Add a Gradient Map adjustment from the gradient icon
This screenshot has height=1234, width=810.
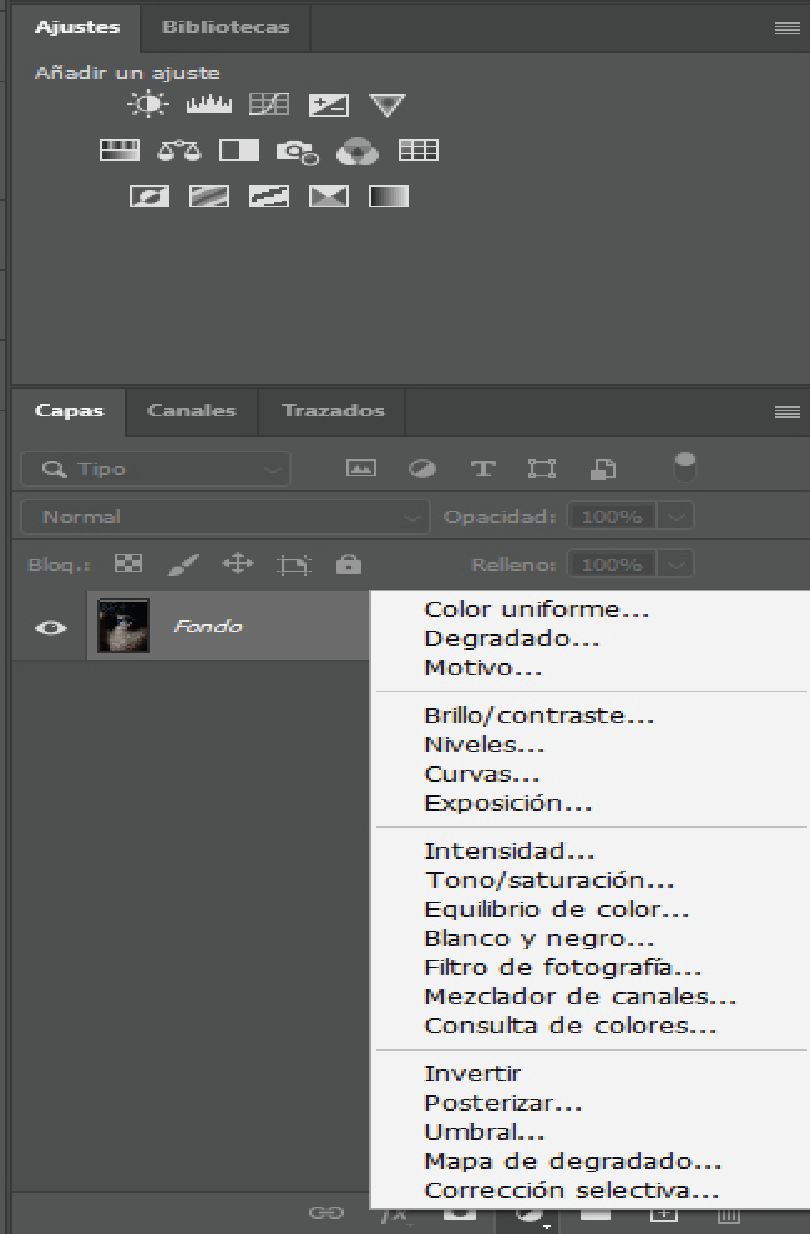389,197
